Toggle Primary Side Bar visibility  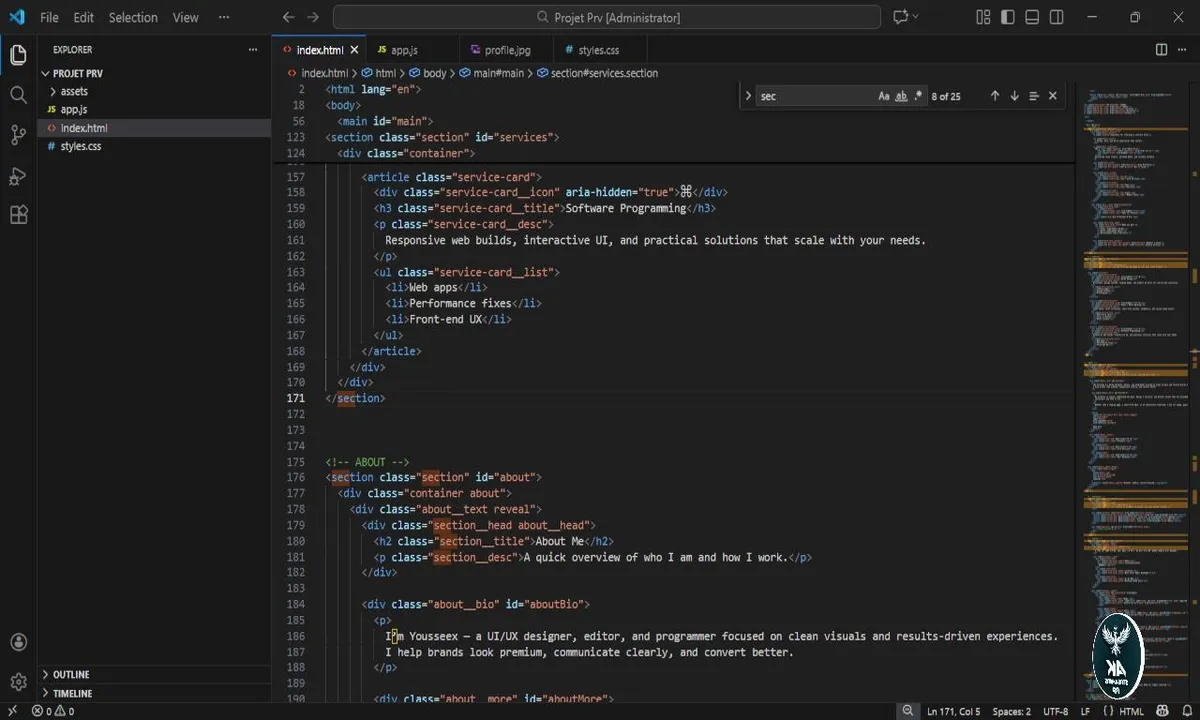click(x=1007, y=17)
